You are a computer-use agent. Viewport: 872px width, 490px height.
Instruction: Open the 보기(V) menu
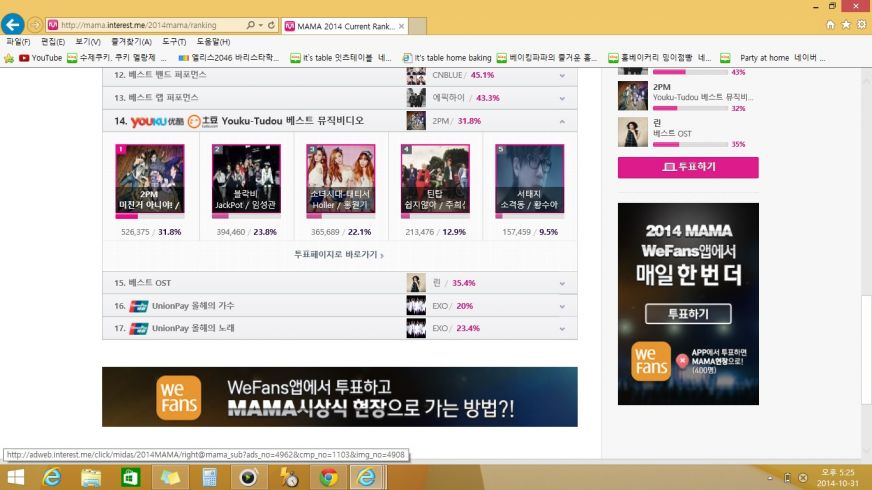(x=88, y=42)
